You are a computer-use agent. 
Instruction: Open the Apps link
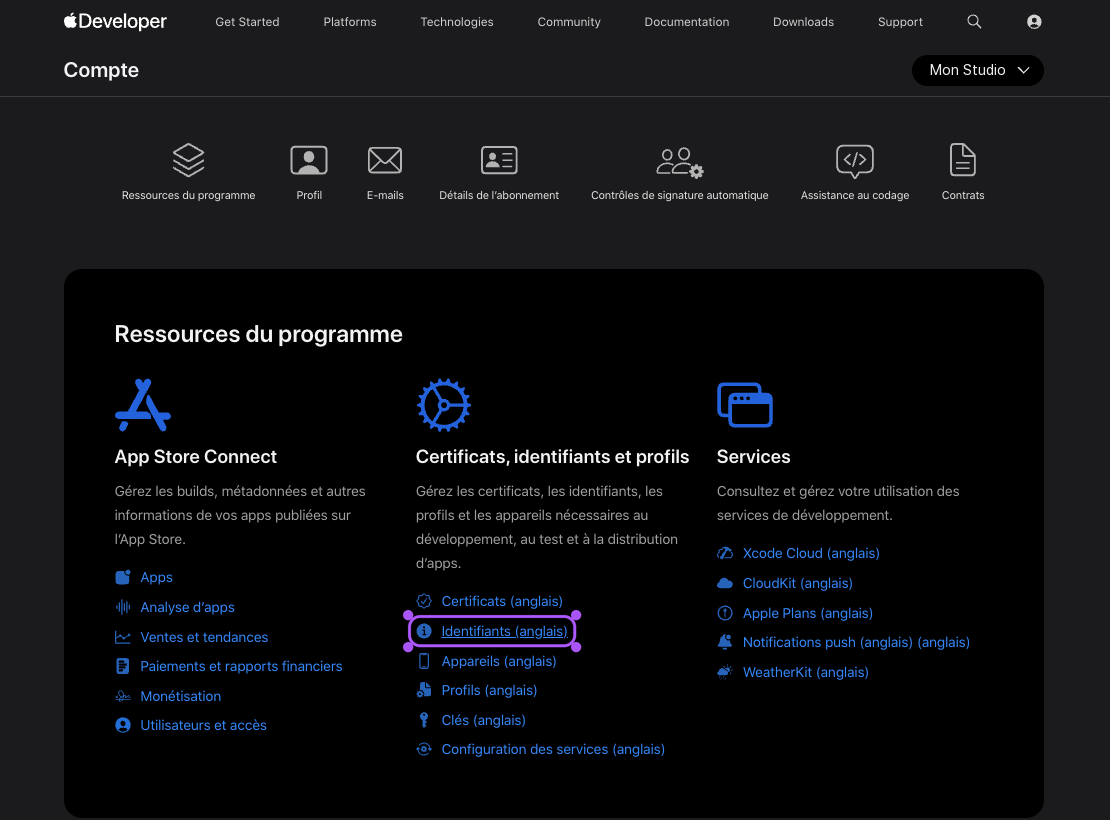pos(156,577)
